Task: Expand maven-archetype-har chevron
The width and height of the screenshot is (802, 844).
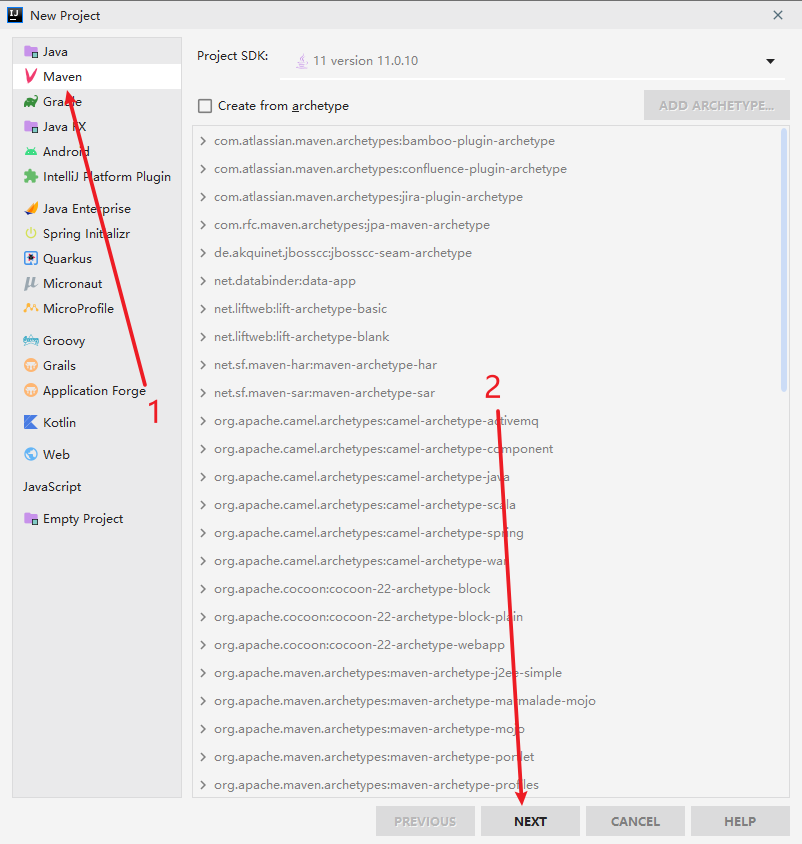Action: point(203,365)
